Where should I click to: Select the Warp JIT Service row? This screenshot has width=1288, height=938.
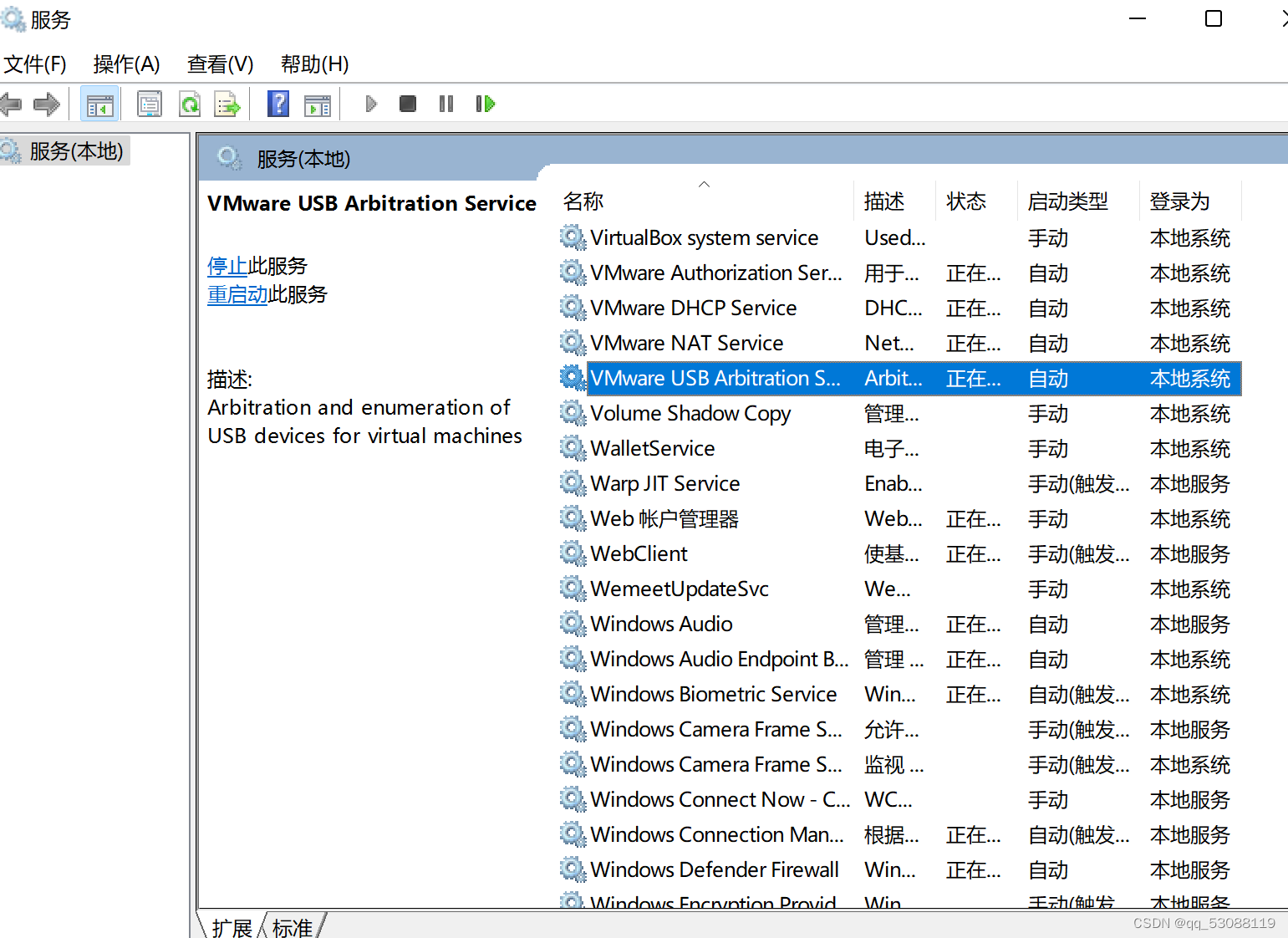point(900,484)
